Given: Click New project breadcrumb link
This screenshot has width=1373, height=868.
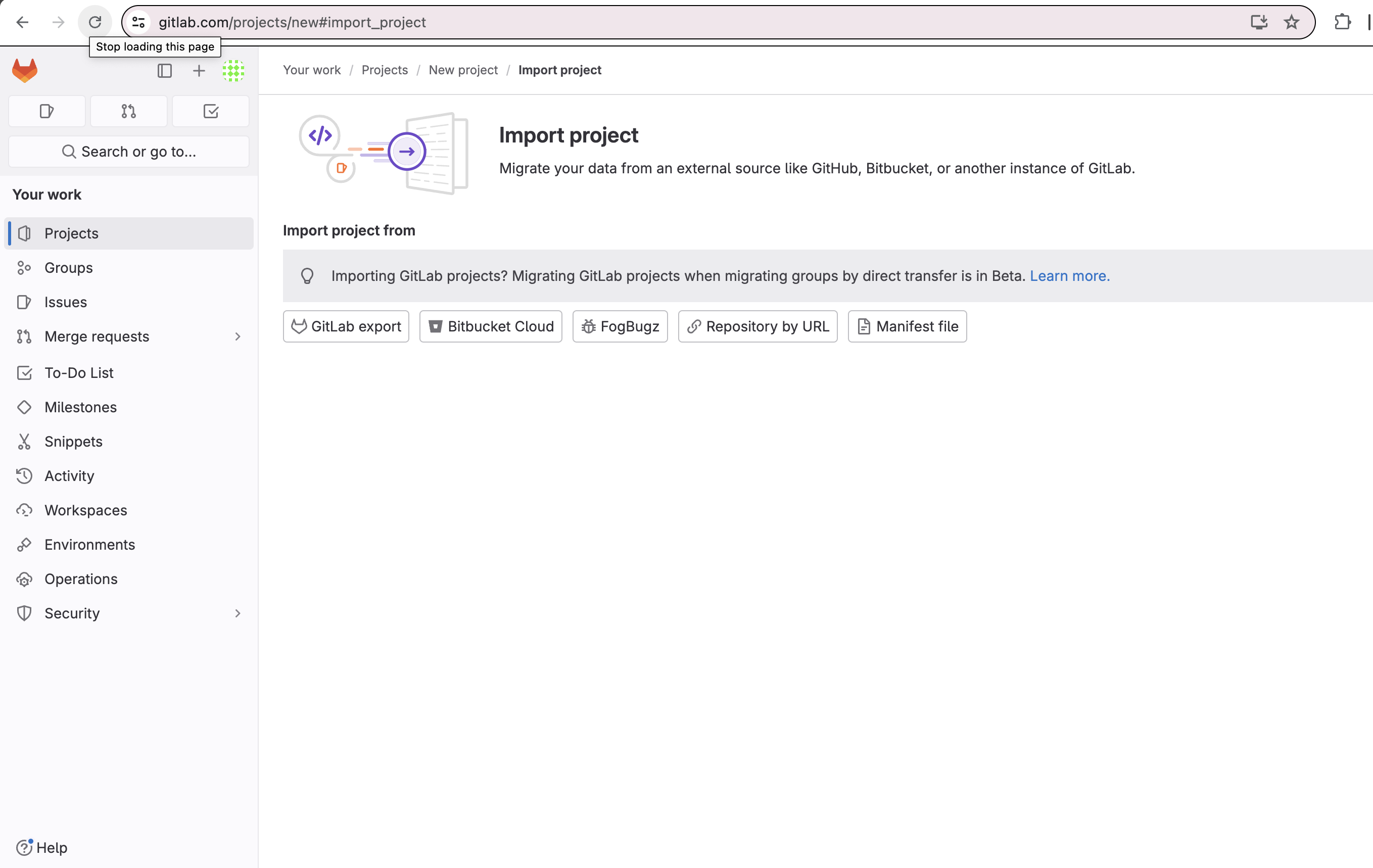Looking at the screenshot, I should (463, 70).
